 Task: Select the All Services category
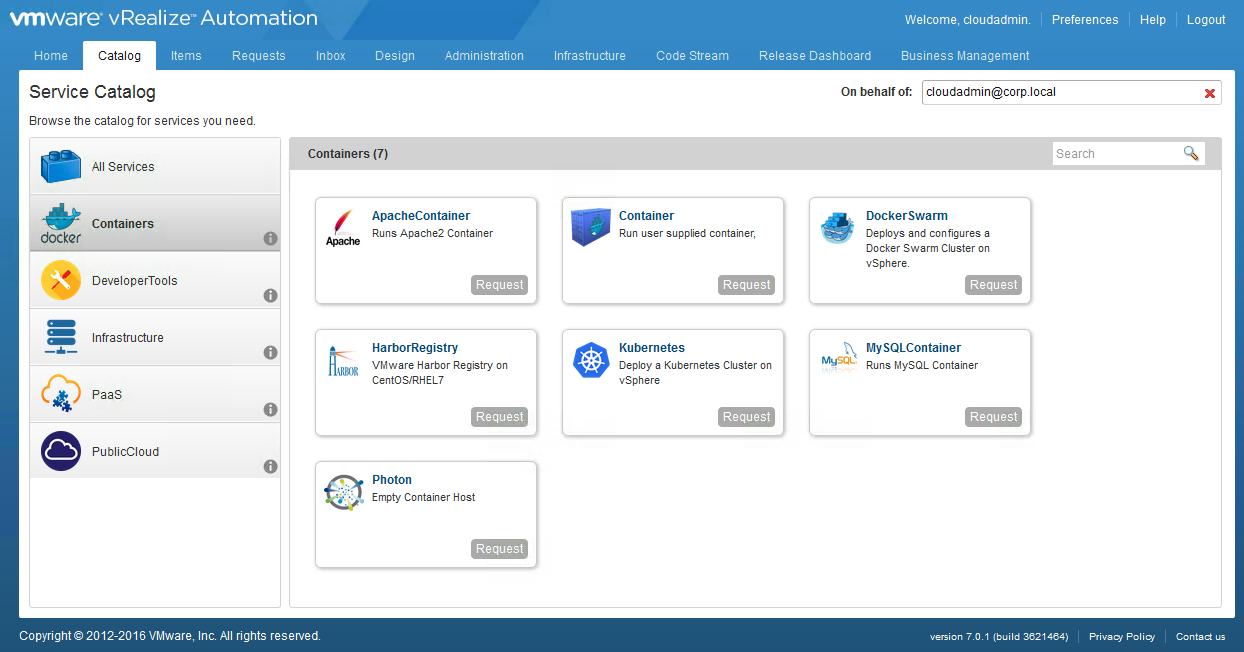[x=155, y=166]
